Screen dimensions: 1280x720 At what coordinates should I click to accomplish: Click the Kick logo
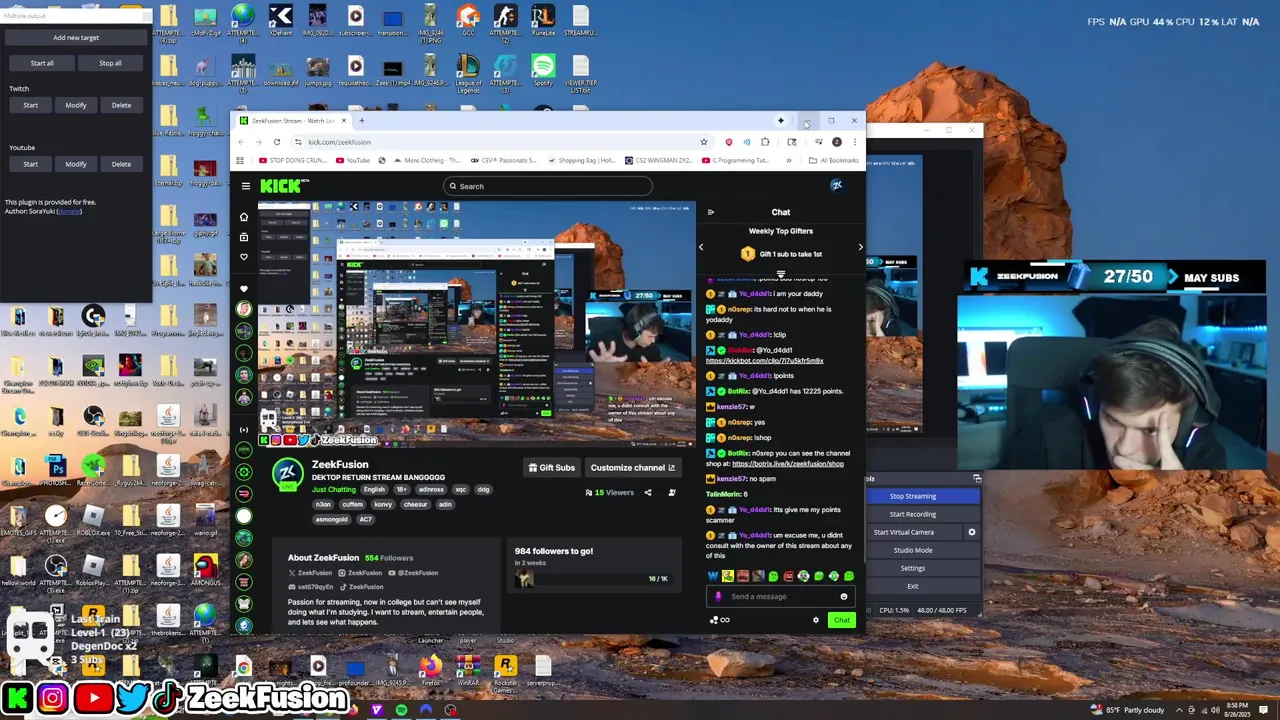click(284, 185)
